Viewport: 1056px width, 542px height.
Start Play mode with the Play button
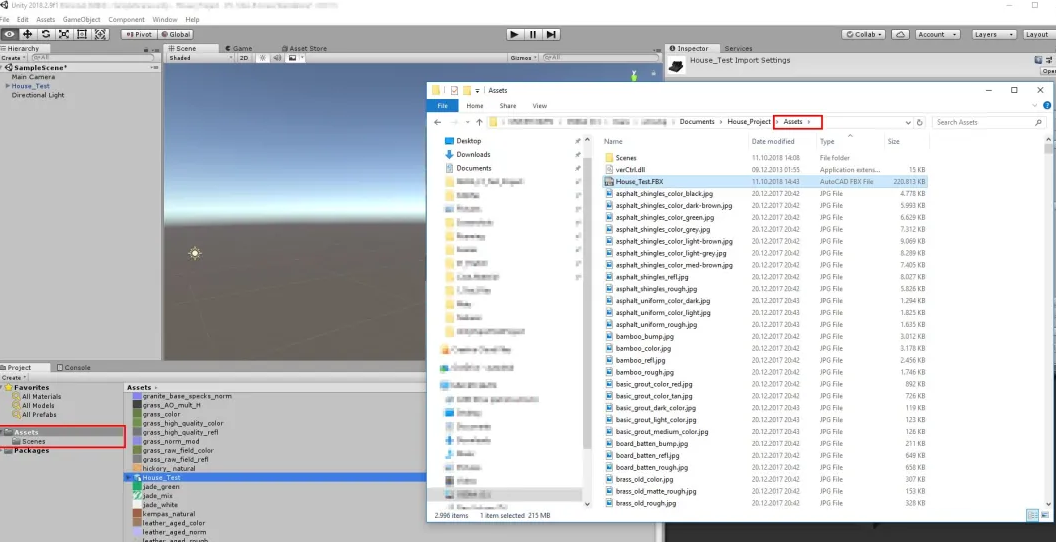tap(515, 34)
